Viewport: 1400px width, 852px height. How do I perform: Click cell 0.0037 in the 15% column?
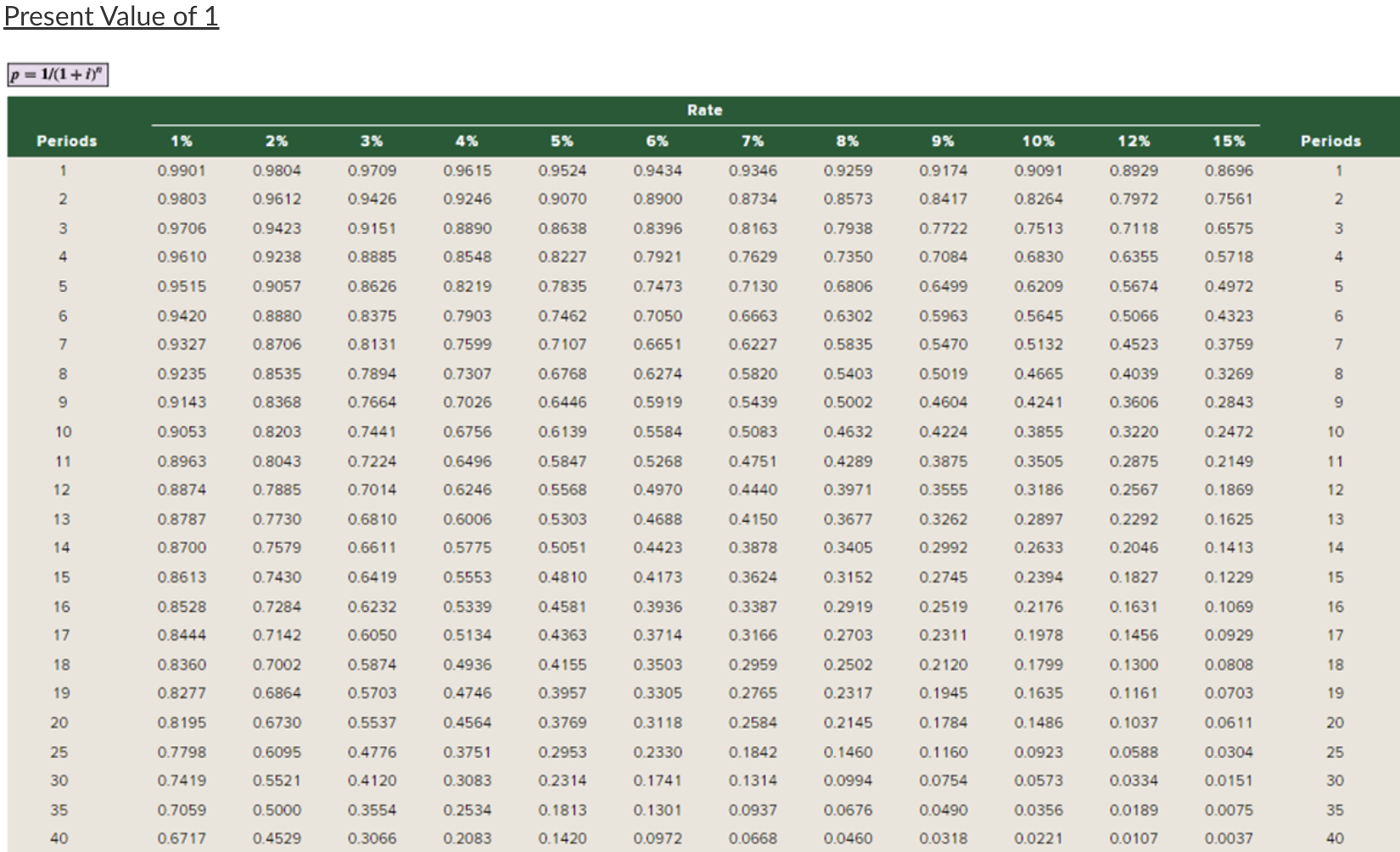click(1229, 838)
